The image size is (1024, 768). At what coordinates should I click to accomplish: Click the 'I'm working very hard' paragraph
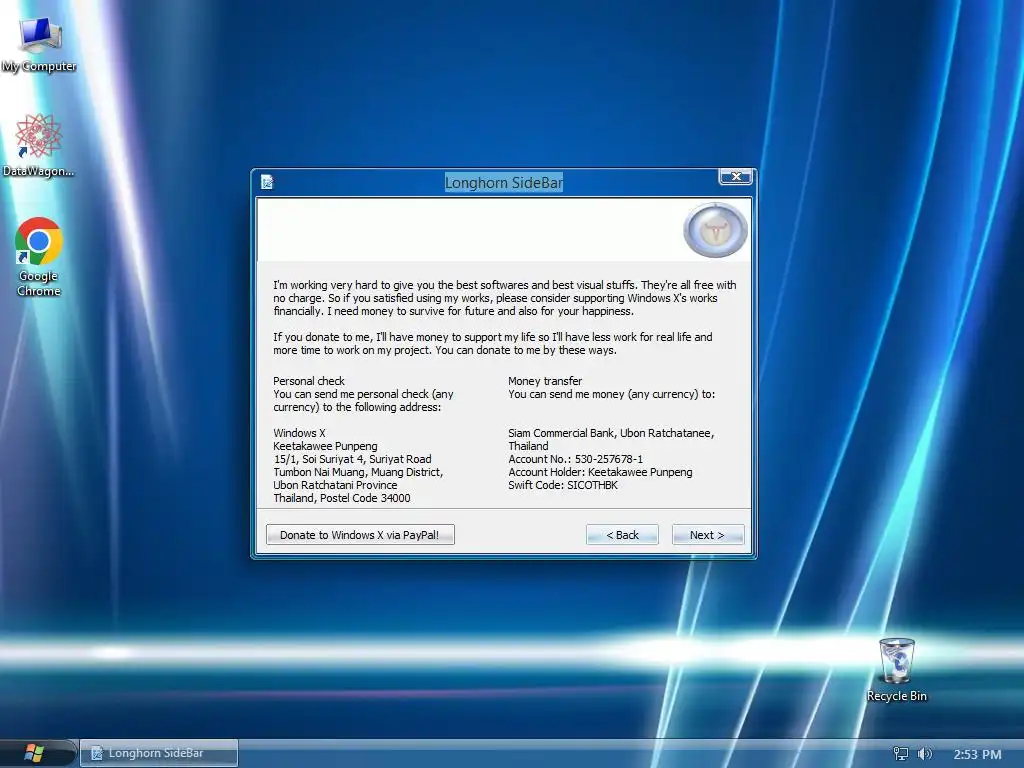tap(504, 298)
